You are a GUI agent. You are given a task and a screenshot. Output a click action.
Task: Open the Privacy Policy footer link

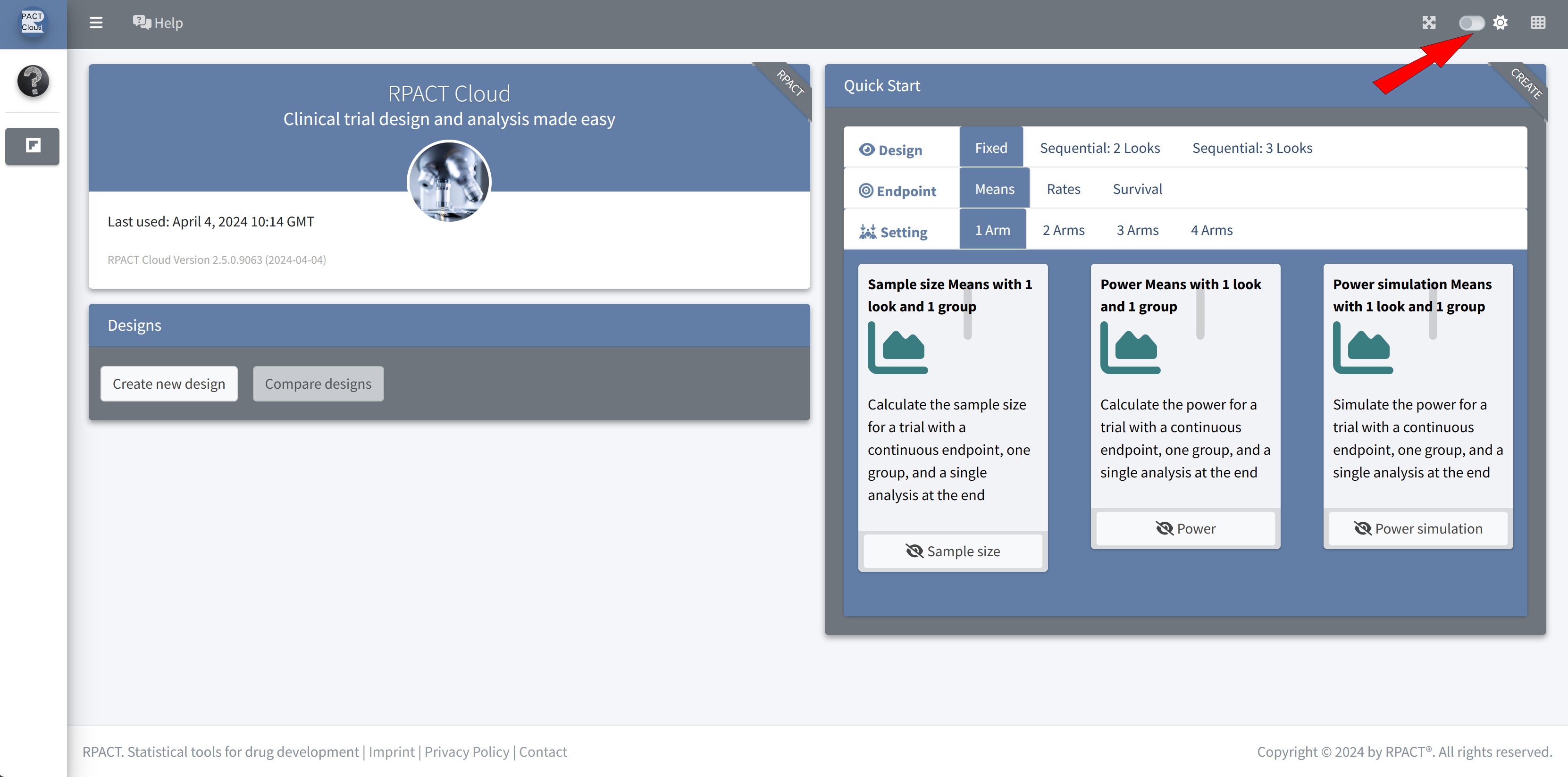[466, 752]
